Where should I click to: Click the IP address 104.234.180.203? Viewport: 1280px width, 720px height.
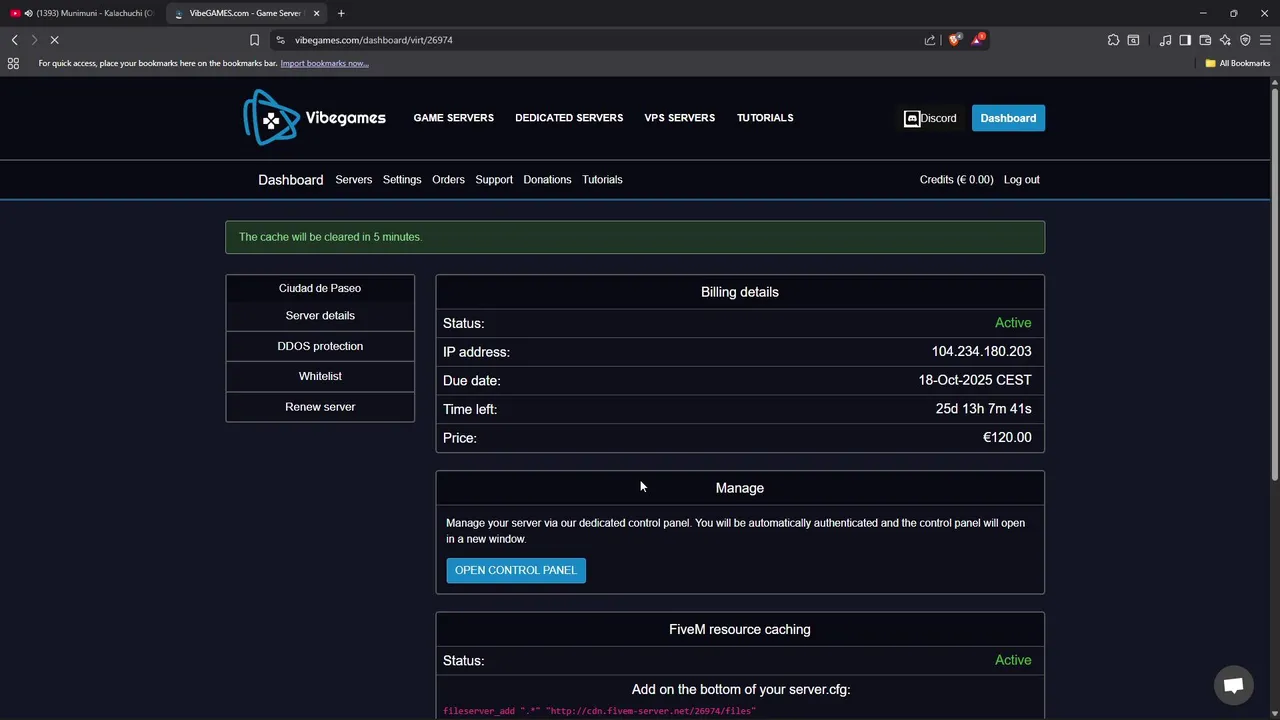[981, 352]
